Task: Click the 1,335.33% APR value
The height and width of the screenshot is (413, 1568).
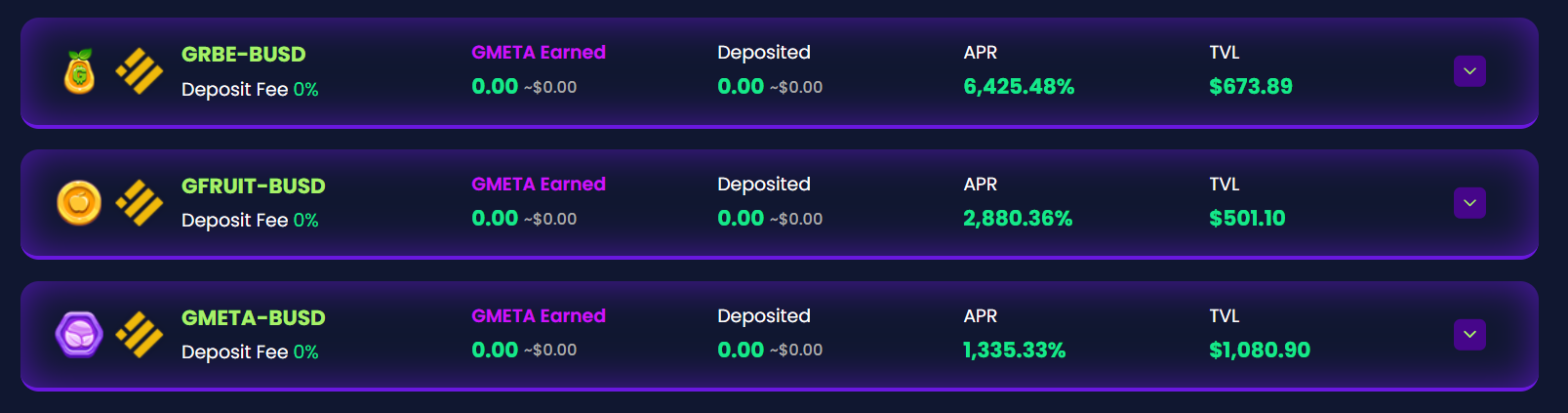Action: 1015,351
